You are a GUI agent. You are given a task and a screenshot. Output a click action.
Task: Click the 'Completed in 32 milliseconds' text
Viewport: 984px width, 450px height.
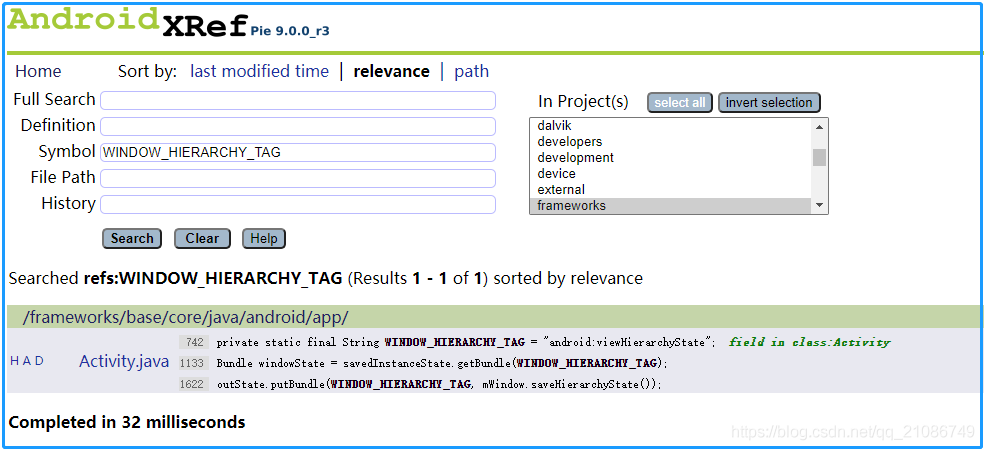coord(127,422)
